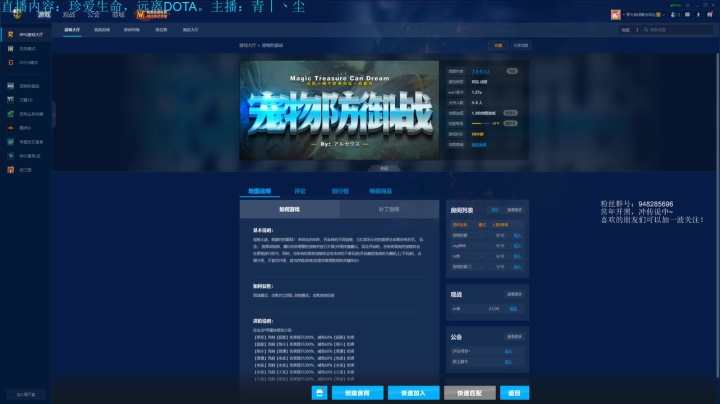The width and height of the screenshot is (720, 404).
Task: Open the gift box icon in the top bar
Action: coord(710,15)
